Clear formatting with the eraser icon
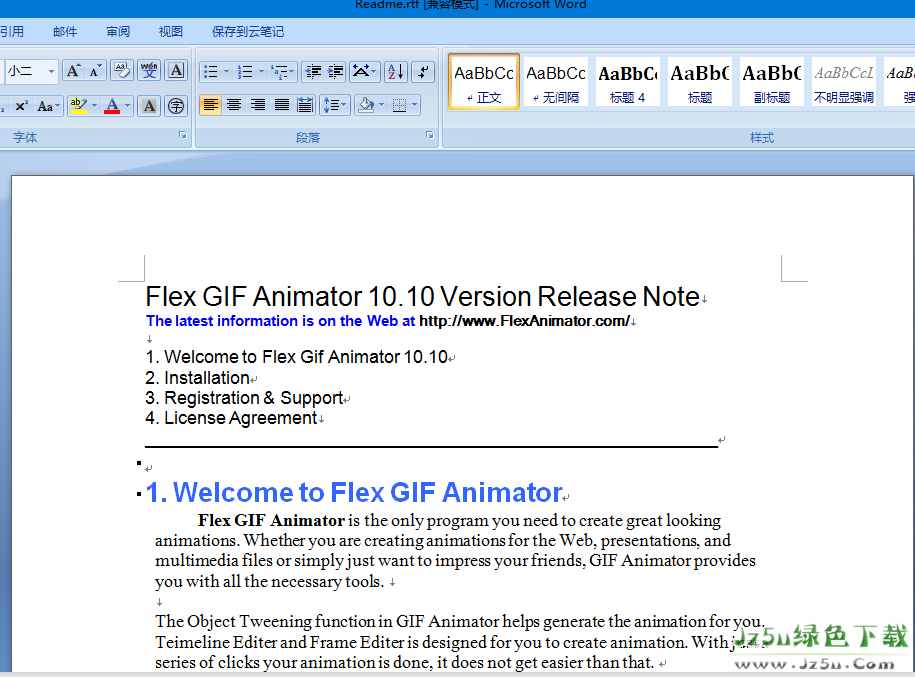915x677 pixels. pos(122,71)
